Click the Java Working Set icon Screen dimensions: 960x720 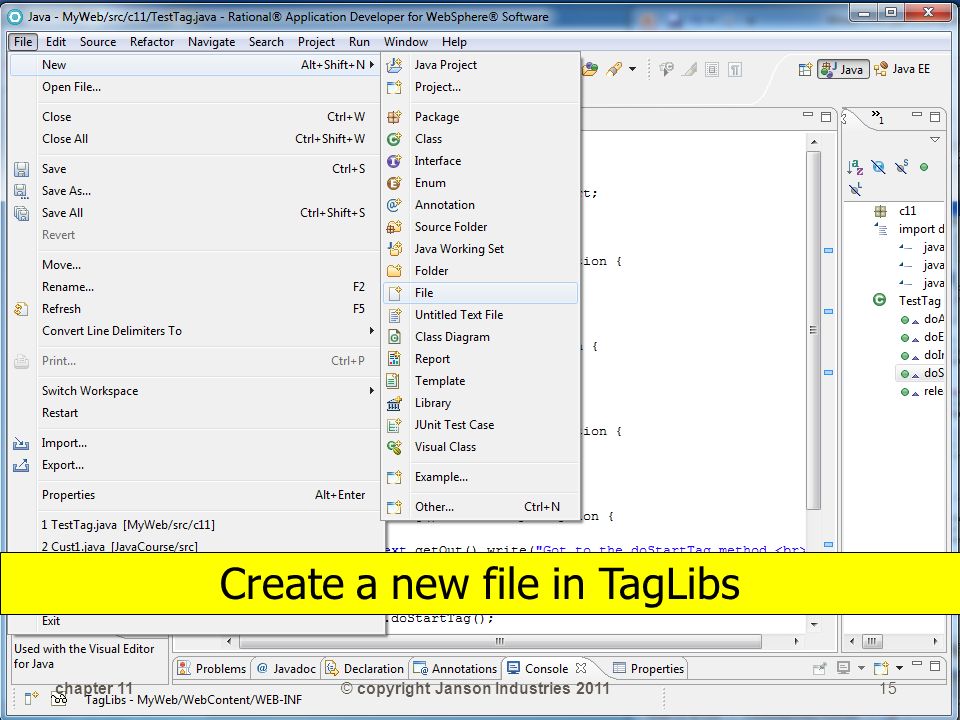coord(394,249)
